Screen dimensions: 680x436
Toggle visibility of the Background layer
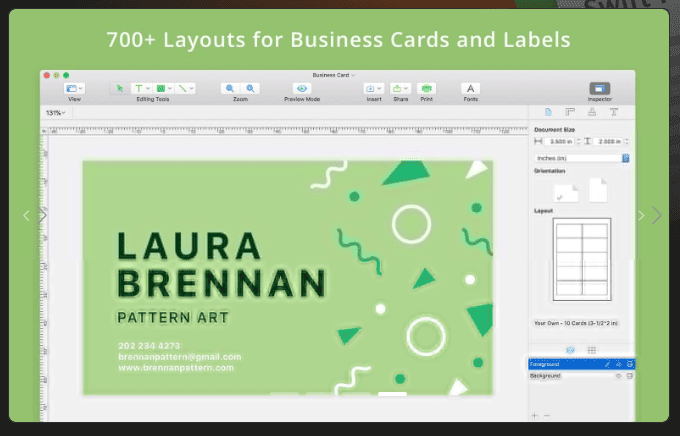[x=619, y=376]
